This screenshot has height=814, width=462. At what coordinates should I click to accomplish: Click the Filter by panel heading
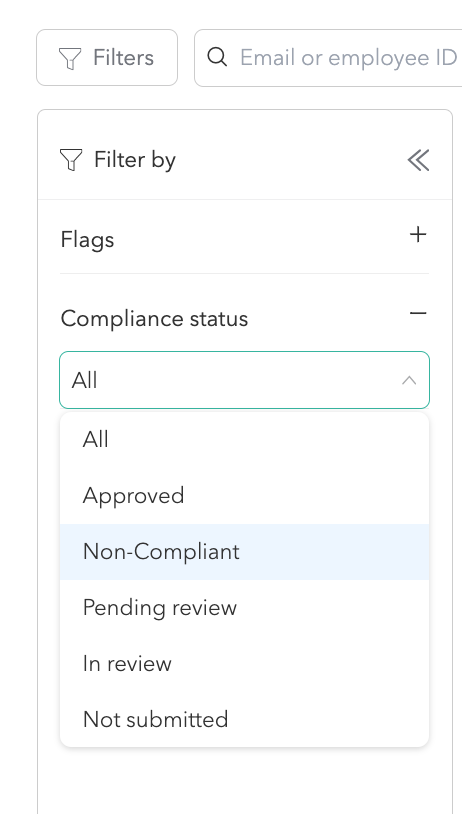coord(134,160)
